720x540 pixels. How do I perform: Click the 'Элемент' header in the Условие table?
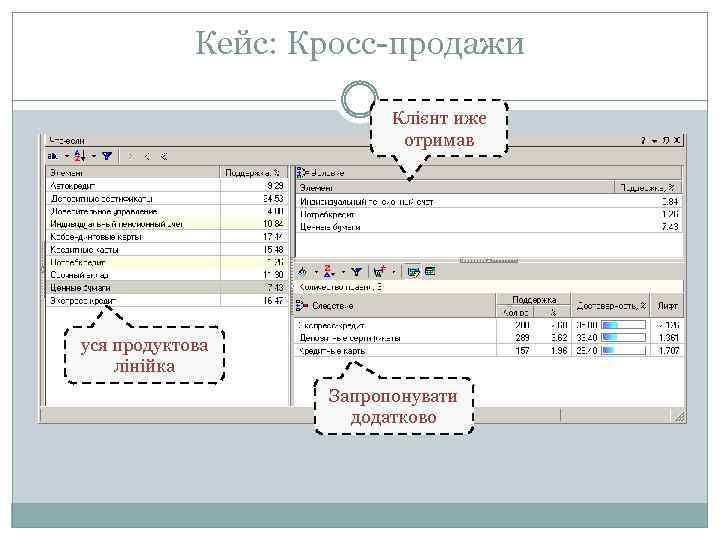[456, 188]
